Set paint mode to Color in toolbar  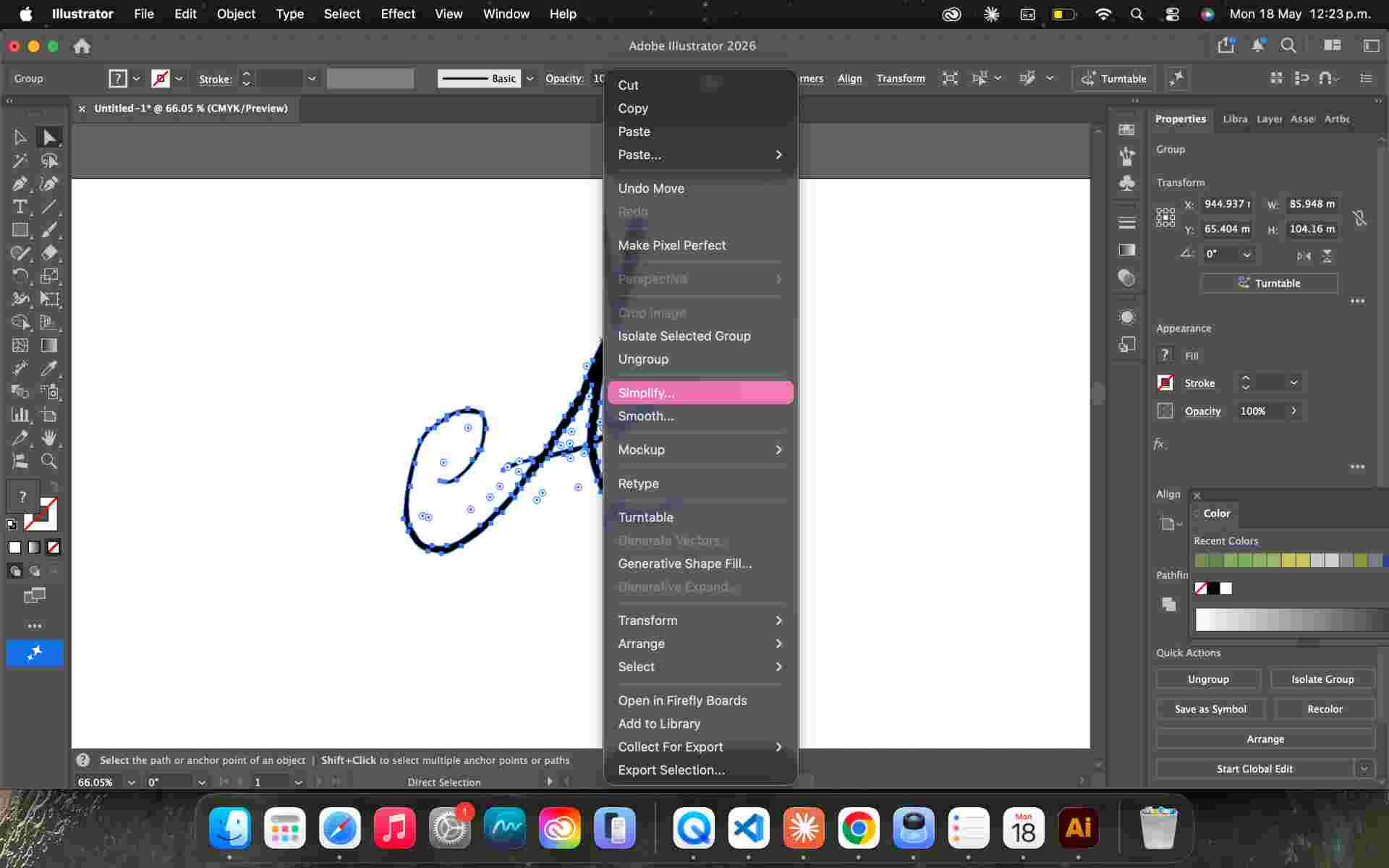14,548
